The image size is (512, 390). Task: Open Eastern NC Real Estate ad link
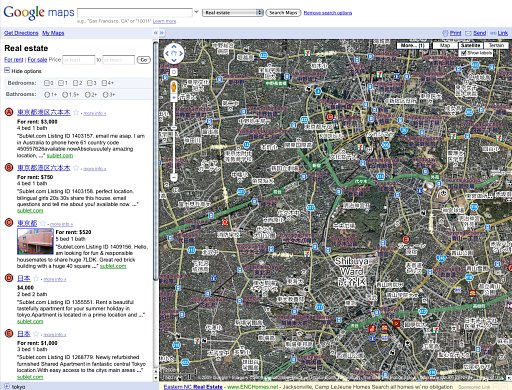pos(193,387)
